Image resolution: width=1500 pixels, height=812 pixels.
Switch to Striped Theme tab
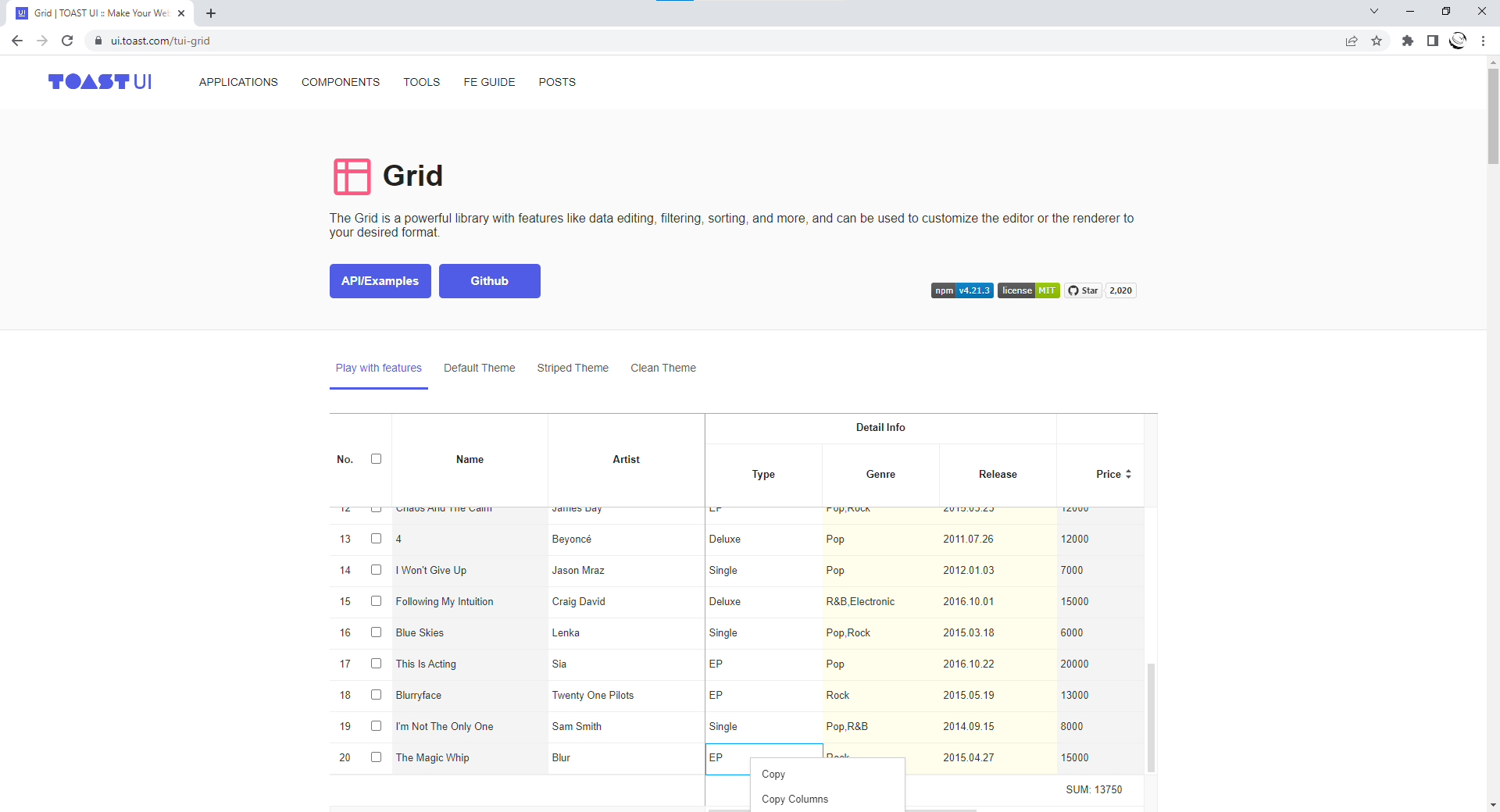point(573,368)
